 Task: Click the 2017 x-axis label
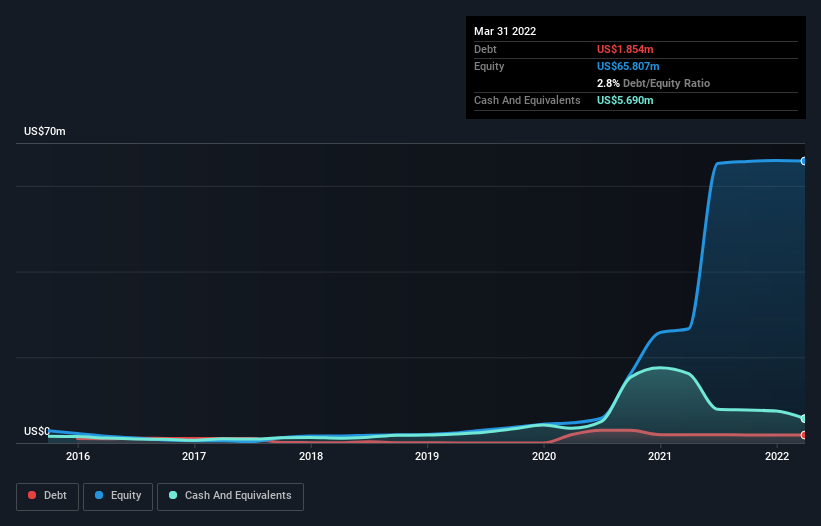pos(194,456)
